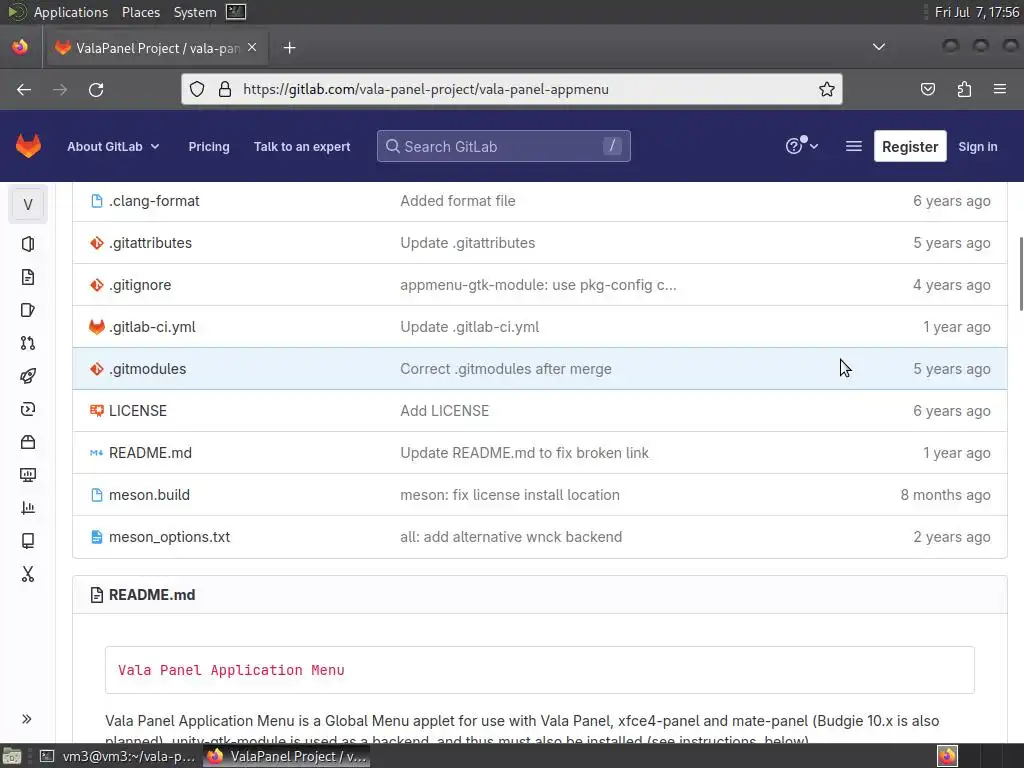1024x768 pixels.
Task: Open Places menu in top panel
Action: pos(141,12)
